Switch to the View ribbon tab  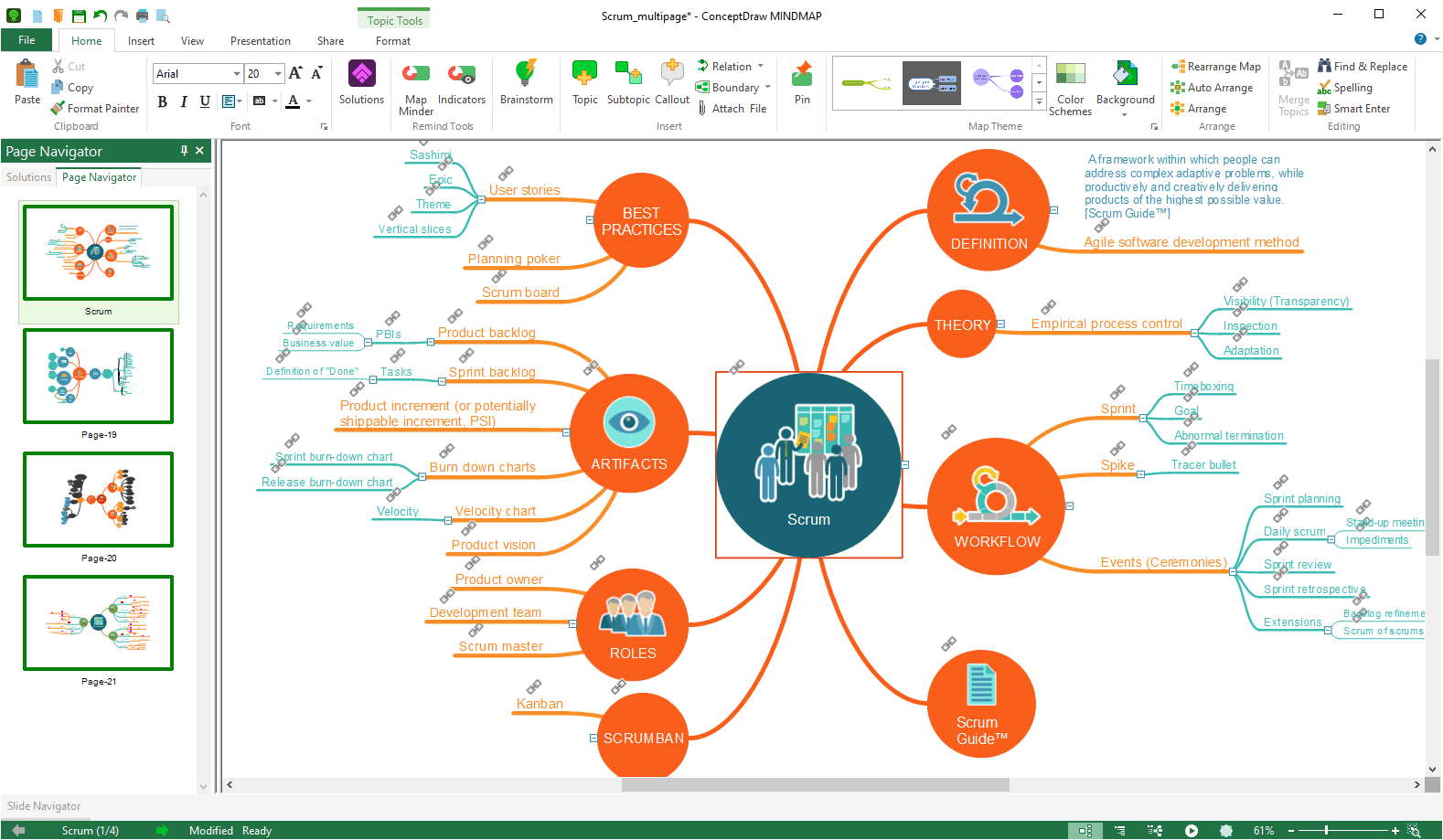(x=192, y=41)
